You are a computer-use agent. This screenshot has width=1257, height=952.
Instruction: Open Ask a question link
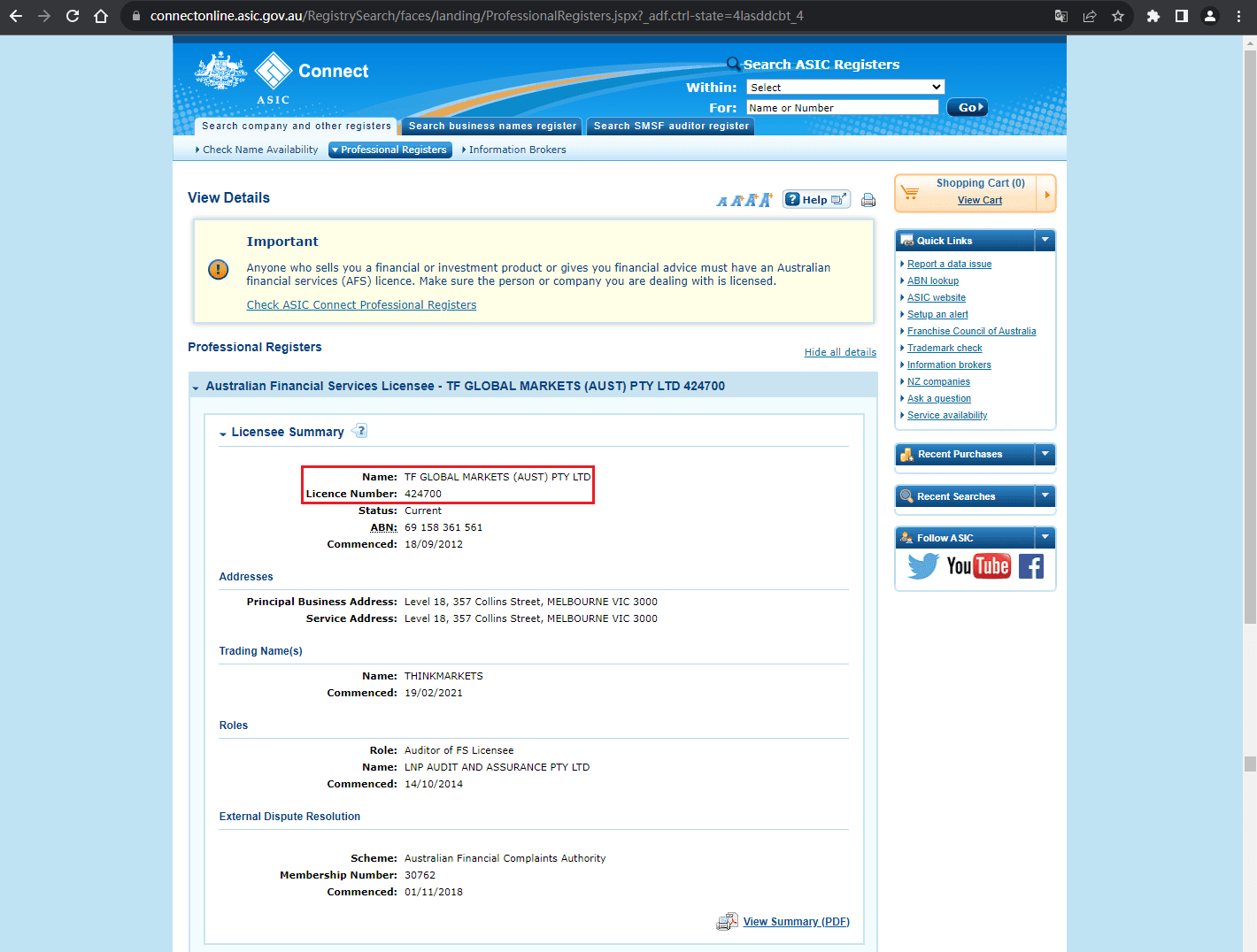(x=939, y=398)
